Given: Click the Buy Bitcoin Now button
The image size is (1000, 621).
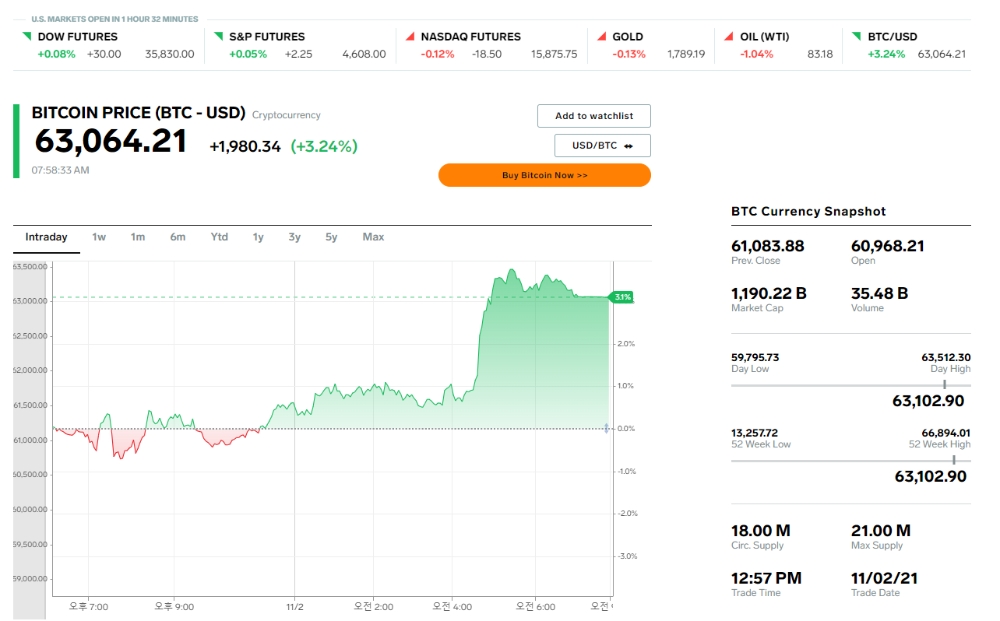Looking at the screenshot, I should pos(545,175).
